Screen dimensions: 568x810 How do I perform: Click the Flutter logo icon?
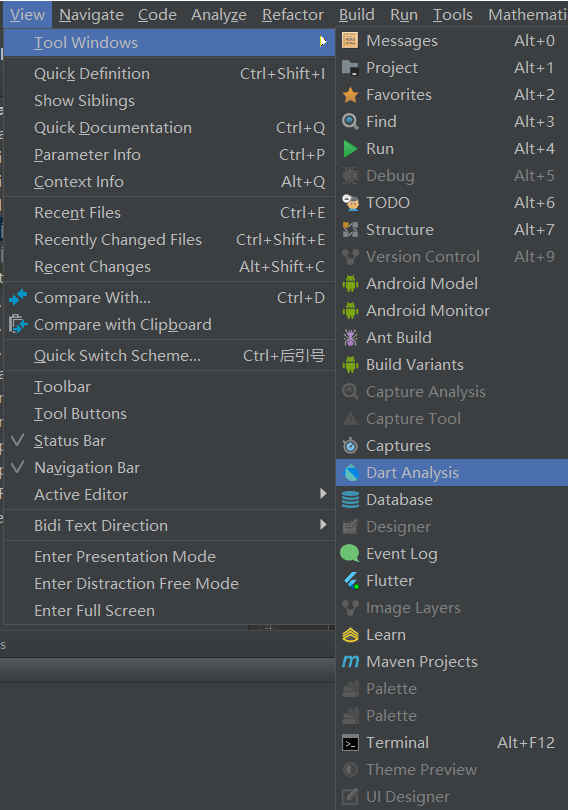point(351,581)
